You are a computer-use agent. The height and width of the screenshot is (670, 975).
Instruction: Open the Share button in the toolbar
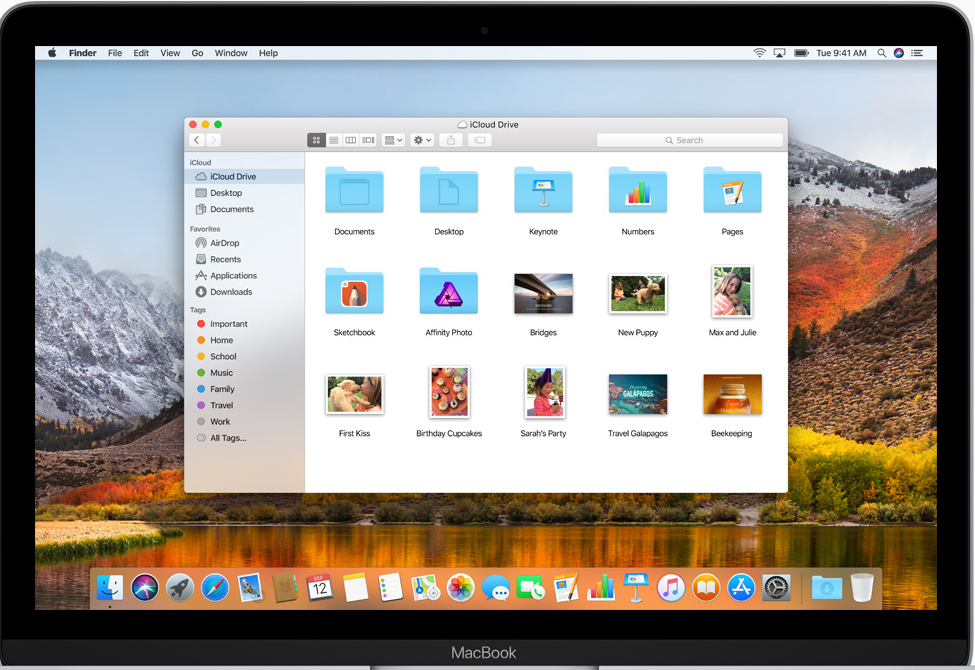(x=450, y=140)
